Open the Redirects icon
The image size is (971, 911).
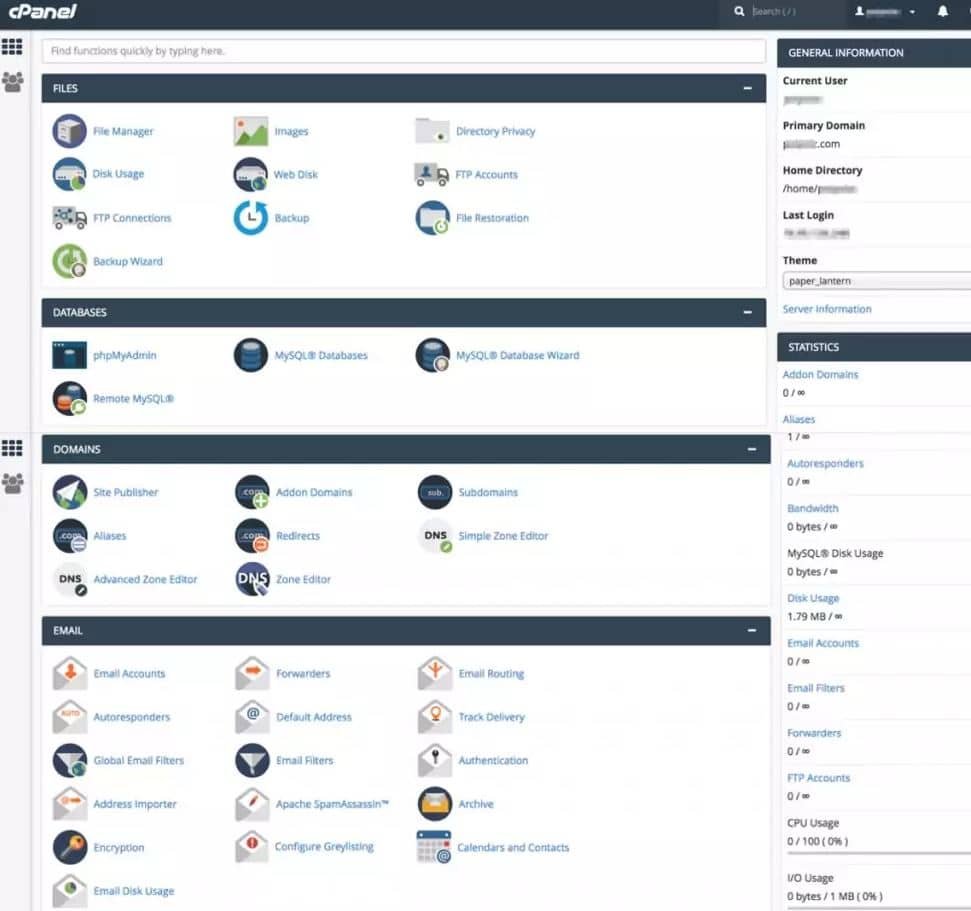coord(252,536)
